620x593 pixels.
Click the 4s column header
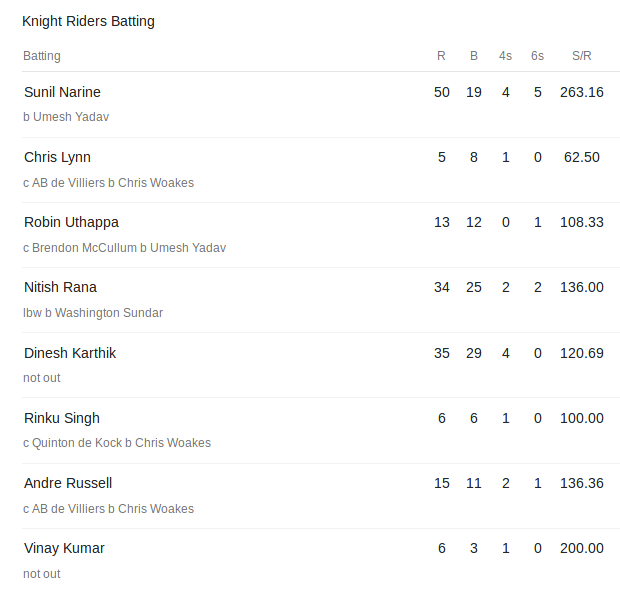coord(505,56)
